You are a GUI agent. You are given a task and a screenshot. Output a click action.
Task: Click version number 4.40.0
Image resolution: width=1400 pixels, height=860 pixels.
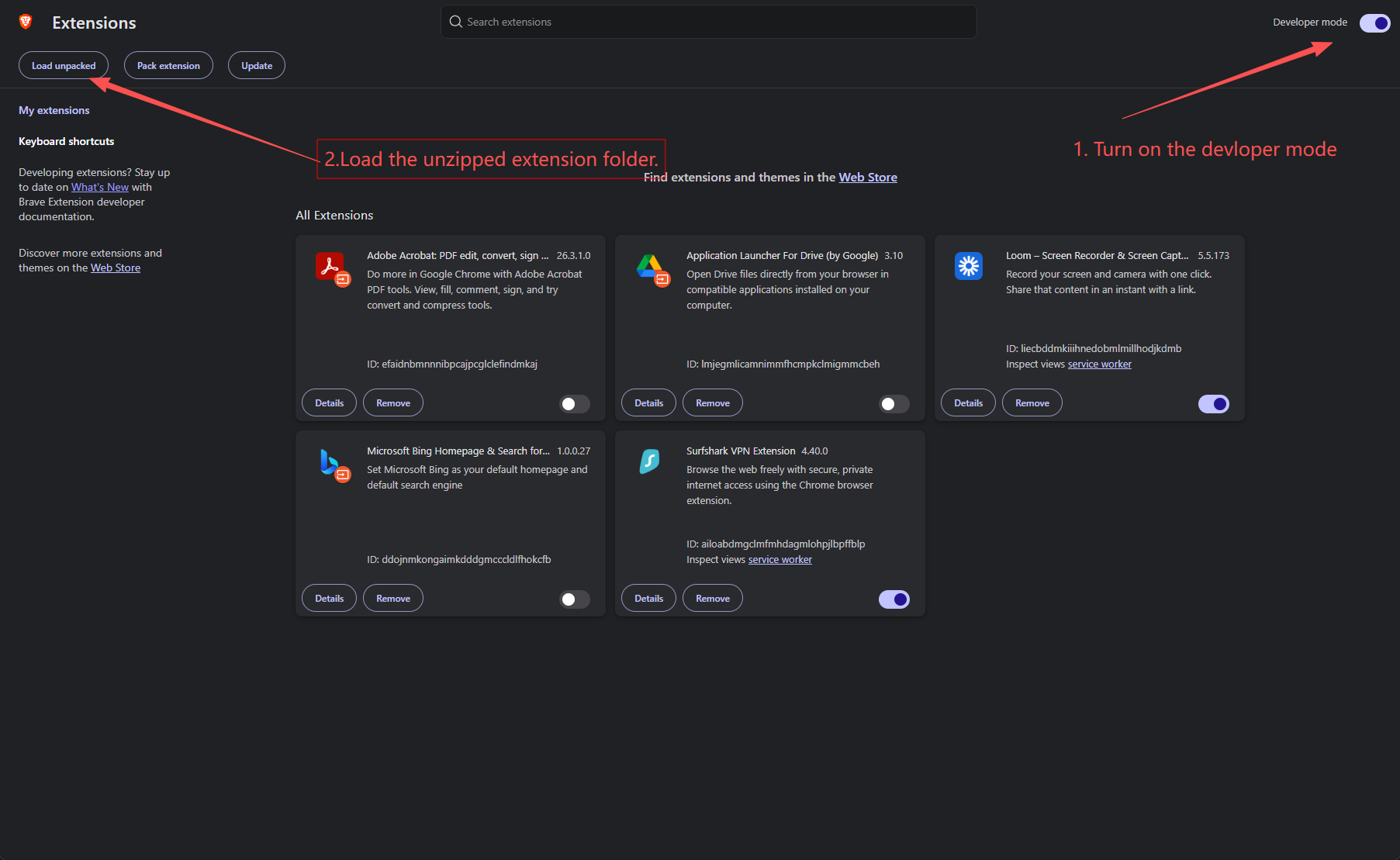(x=814, y=451)
